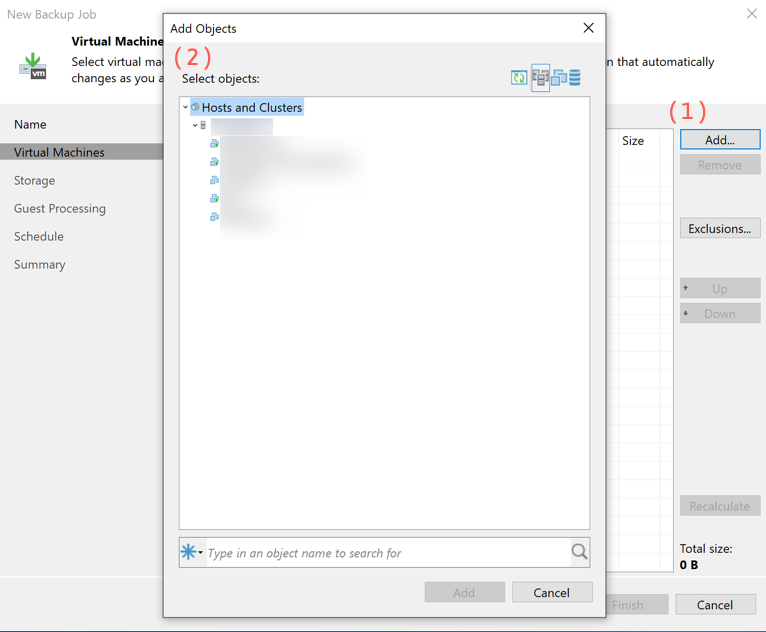Switch to Hosts and Clusters view icon
Image resolution: width=766 pixels, height=632 pixels.
pyautogui.click(x=540, y=78)
